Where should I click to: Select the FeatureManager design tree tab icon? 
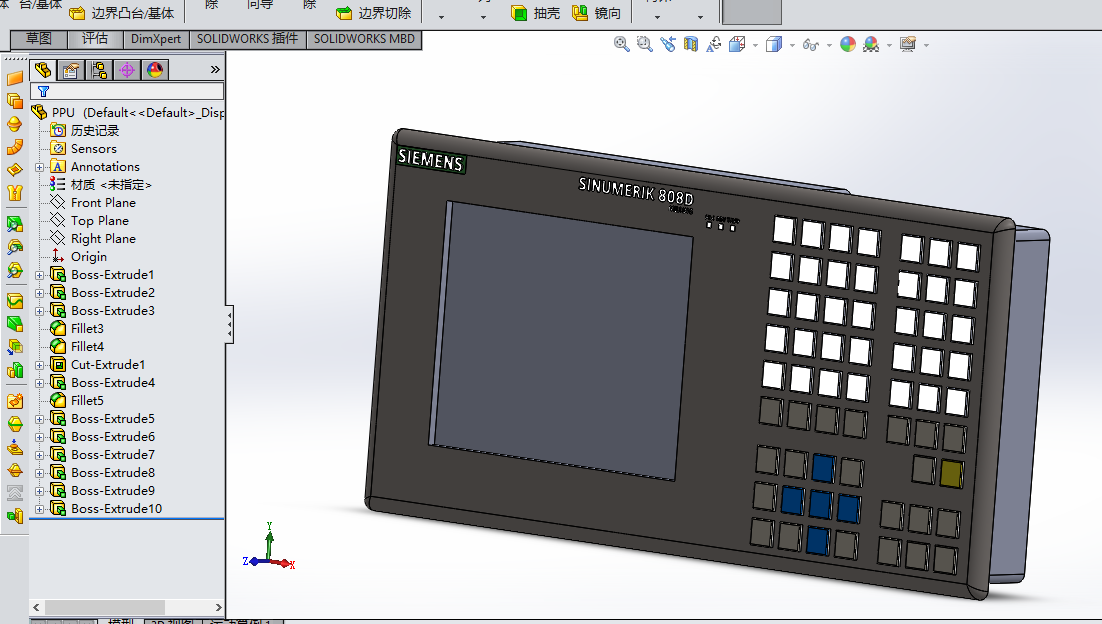pyautogui.click(x=43, y=70)
